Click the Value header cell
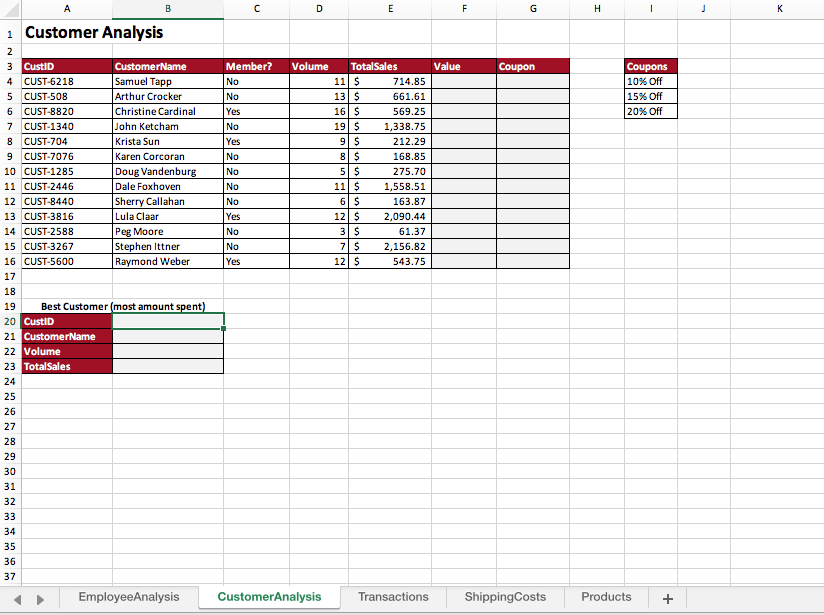Screen dimensions: 824x615 [x=464, y=66]
